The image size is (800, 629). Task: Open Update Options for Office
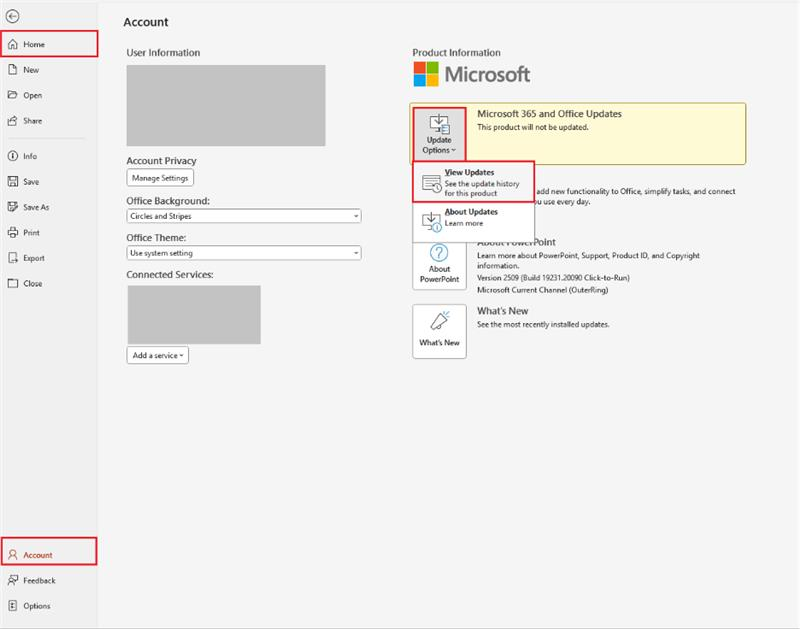coord(440,132)
